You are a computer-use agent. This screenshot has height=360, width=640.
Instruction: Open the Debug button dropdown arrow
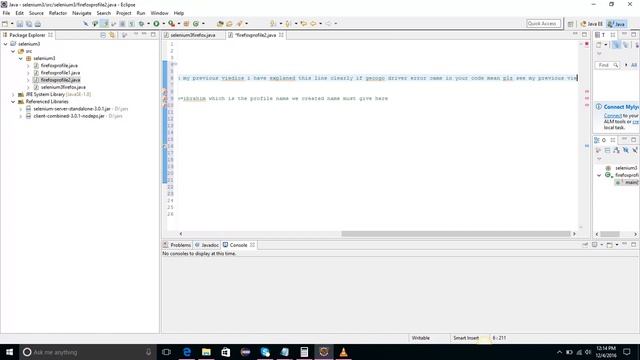click(x=149, y=24)
